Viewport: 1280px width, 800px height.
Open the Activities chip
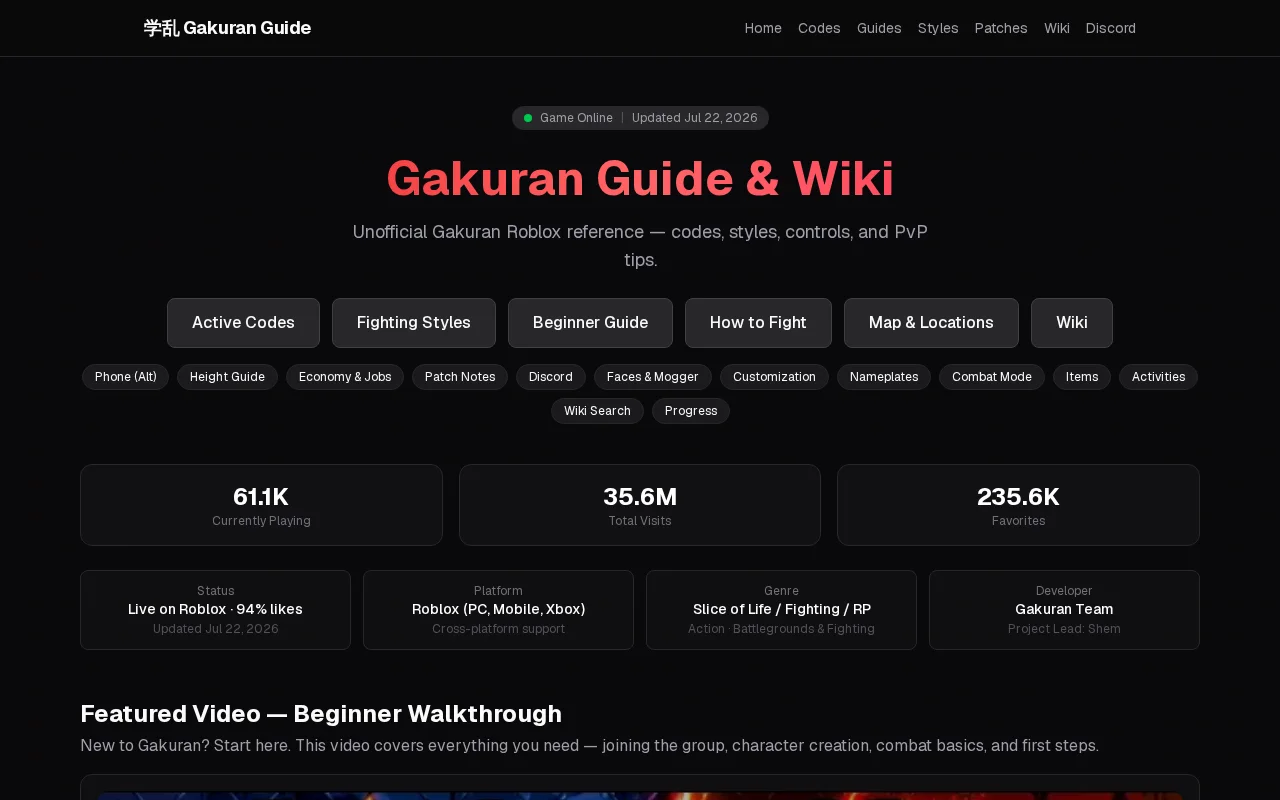tap(1158, 377)
